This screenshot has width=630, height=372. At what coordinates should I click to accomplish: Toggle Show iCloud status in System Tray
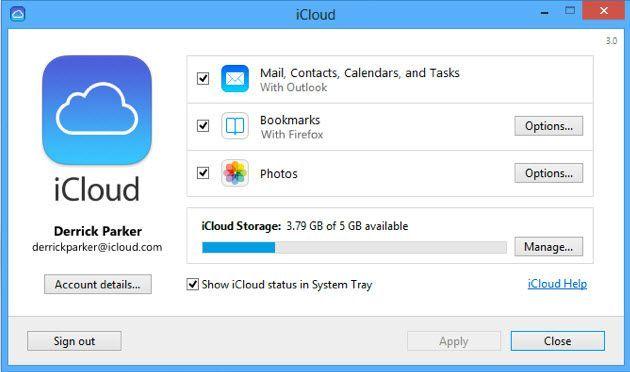tap(192, 284)
